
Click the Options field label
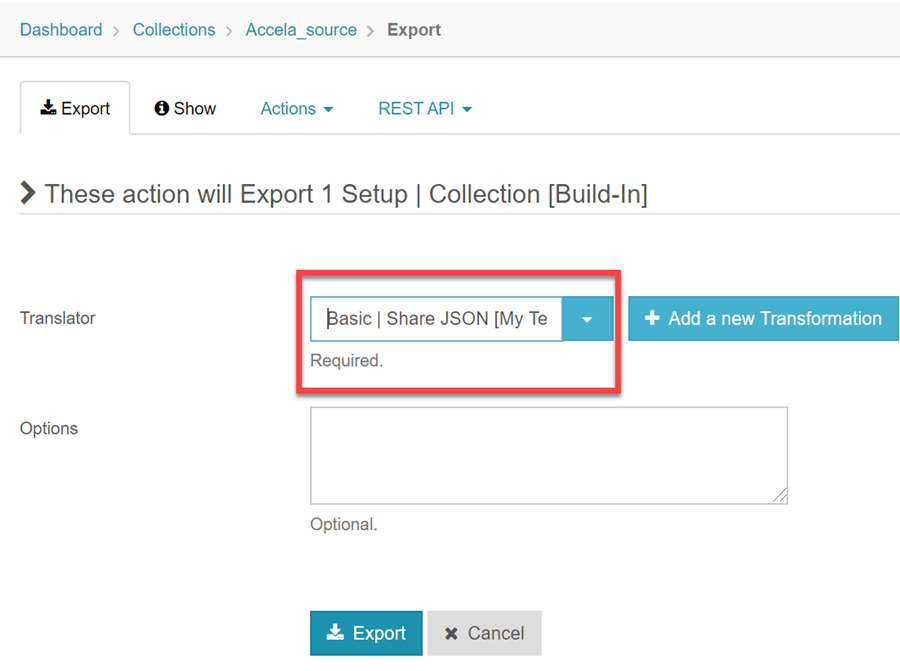49,428
